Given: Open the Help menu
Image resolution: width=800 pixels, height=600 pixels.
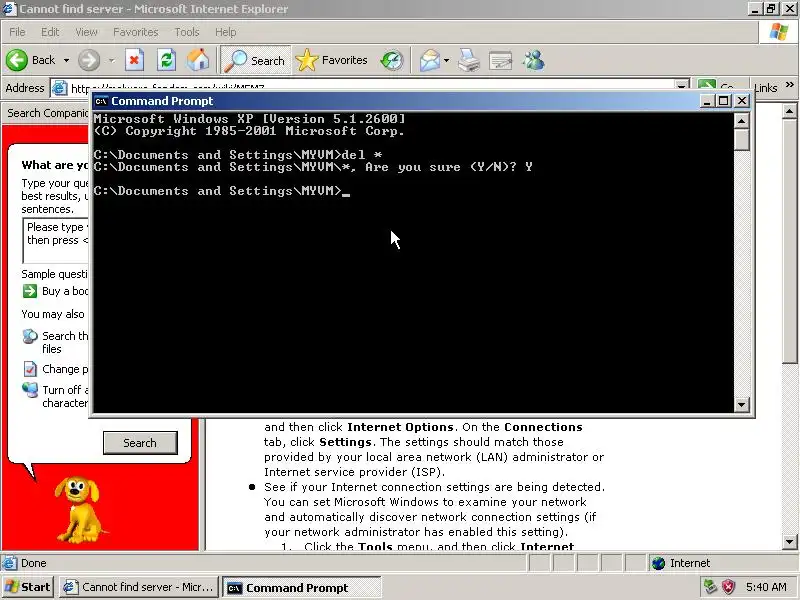Looking at the screenshot, I should coord(226,32).
